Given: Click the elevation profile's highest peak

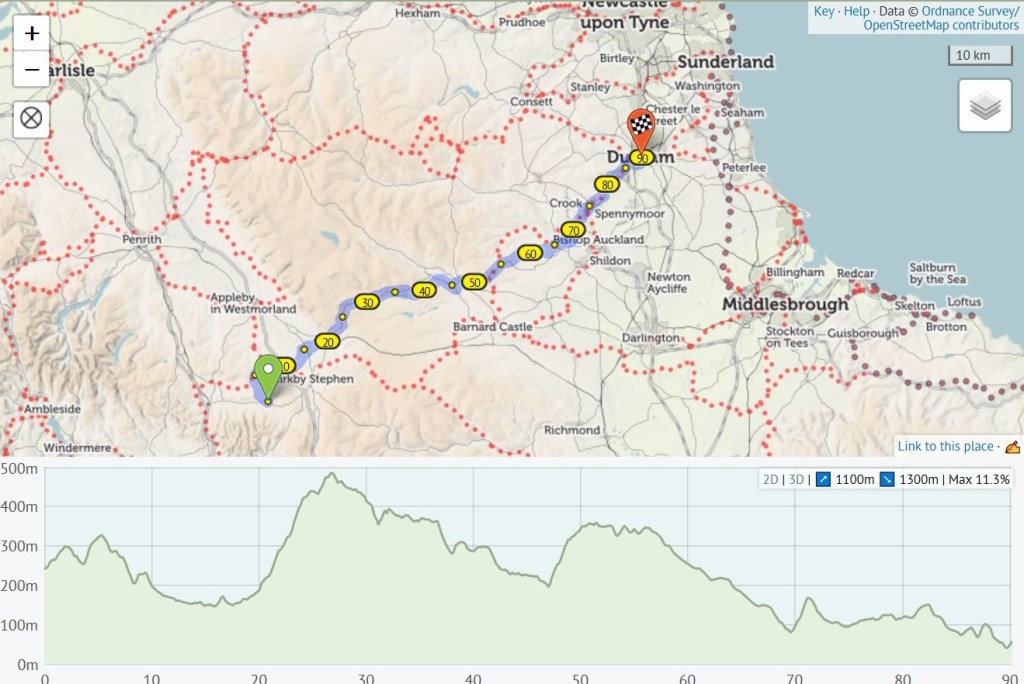Looking at the screenshot, I should click(x=332, y=474).
